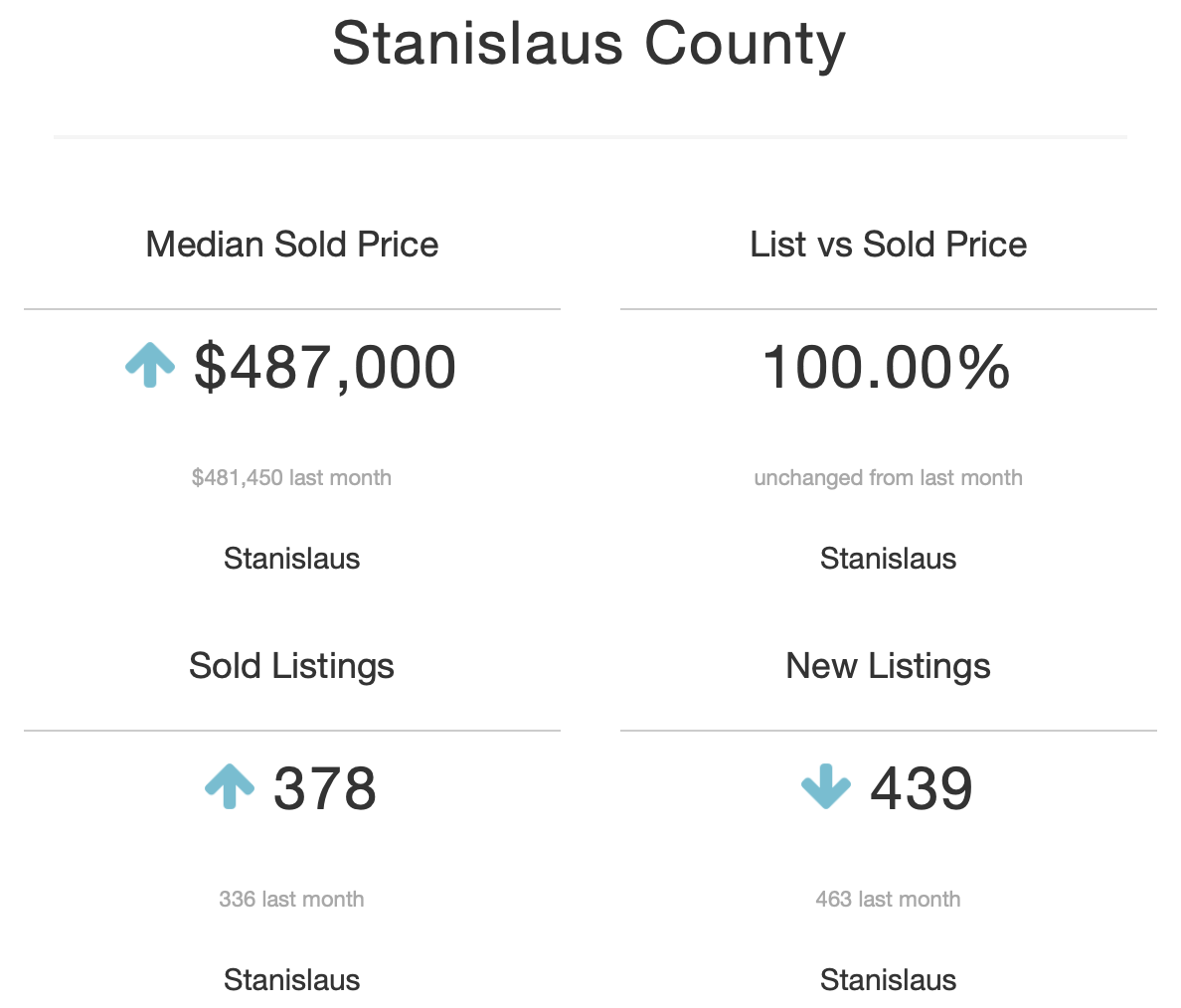Select the Stanislaus County heading
Screen dimensions: 1181x1008
[x=590, y=44]
